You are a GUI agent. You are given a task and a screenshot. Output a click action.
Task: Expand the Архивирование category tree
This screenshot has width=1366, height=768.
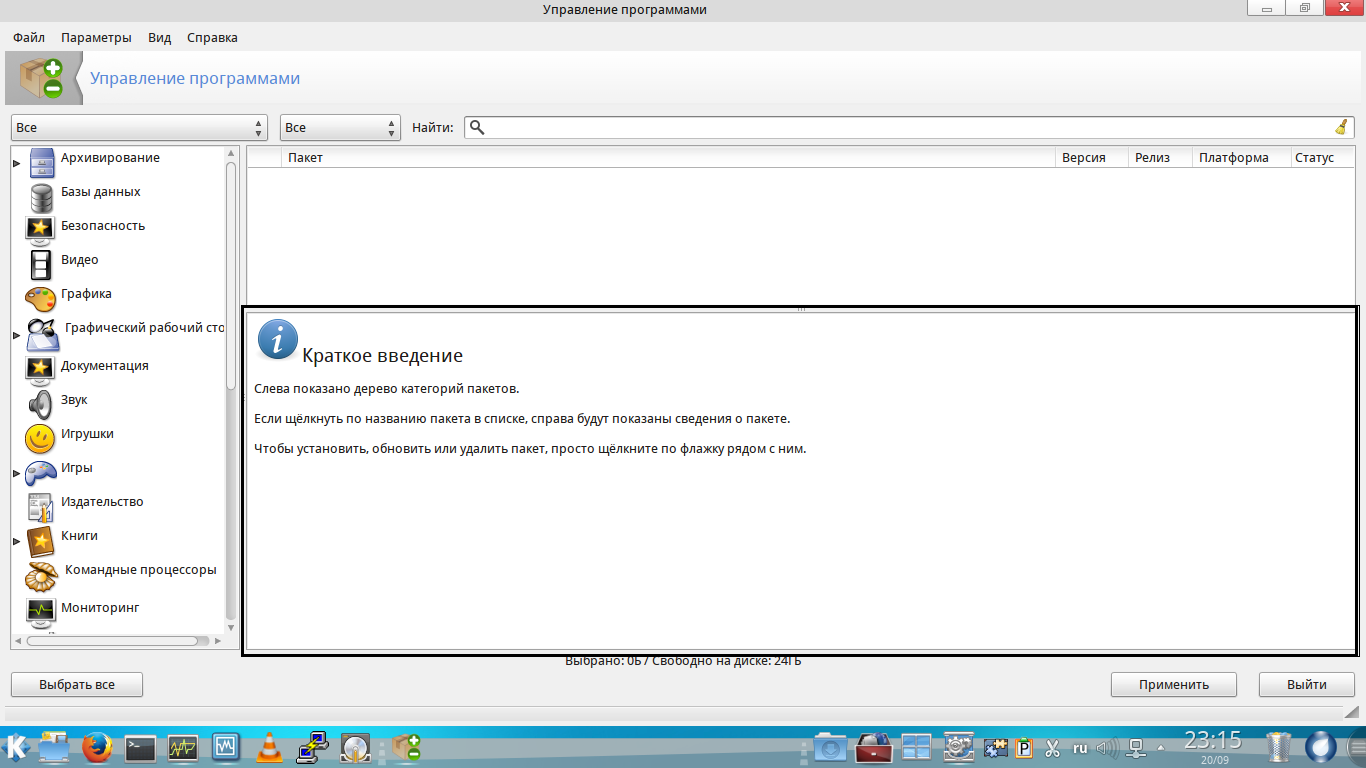[x=16, y=163]
